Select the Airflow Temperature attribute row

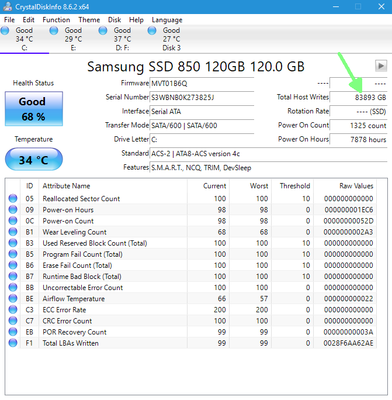pos(192,299)
